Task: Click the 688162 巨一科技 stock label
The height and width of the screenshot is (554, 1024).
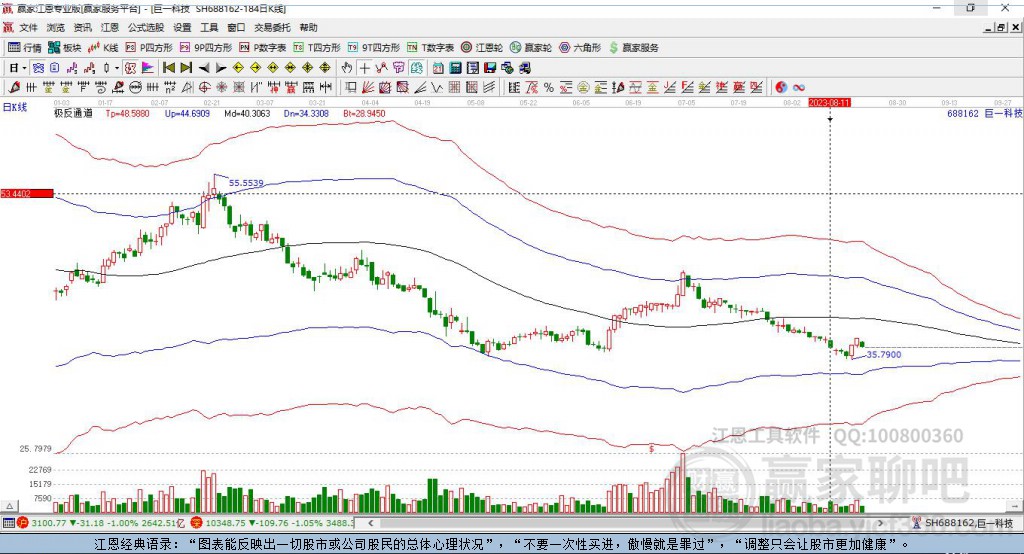Action: click(984, 113)
